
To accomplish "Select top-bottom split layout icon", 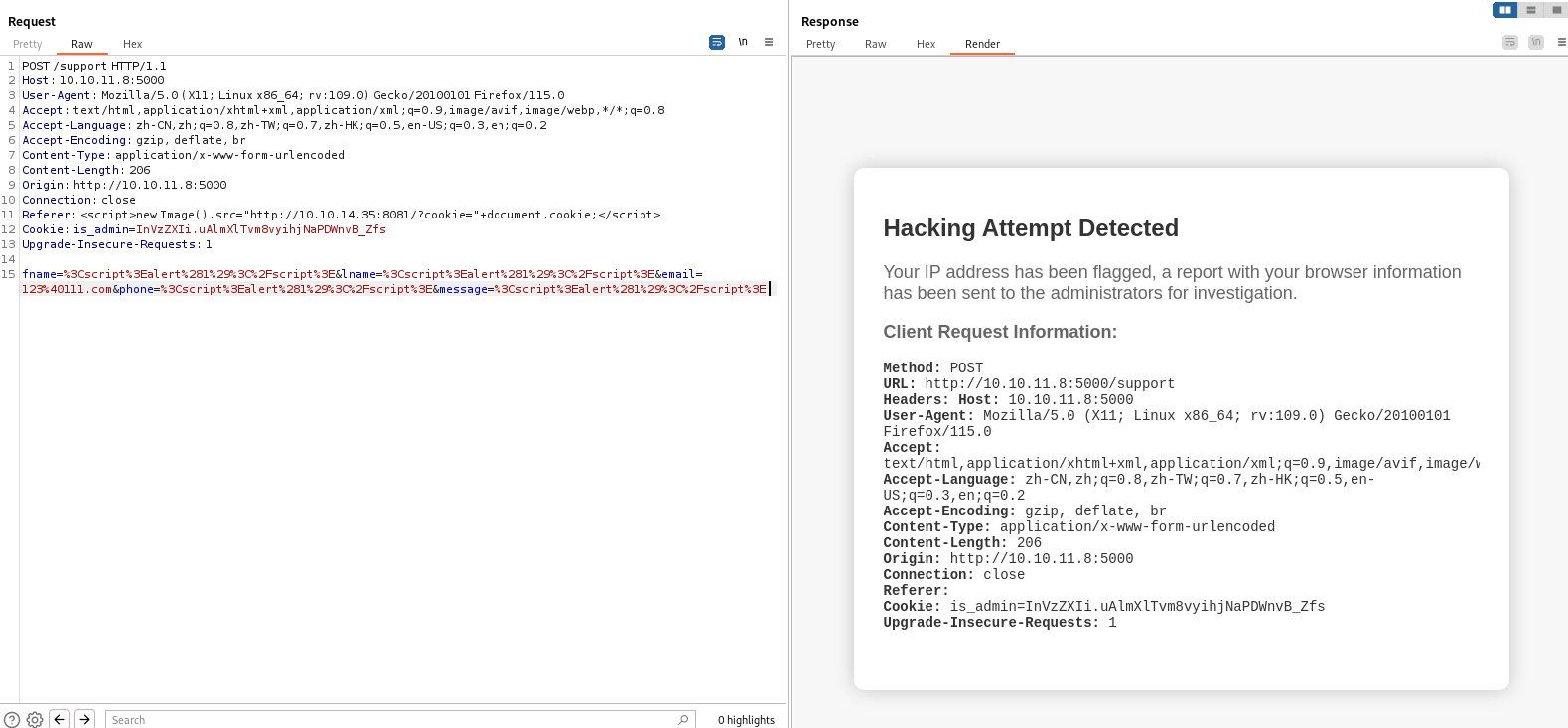I will coord(1531,10).
